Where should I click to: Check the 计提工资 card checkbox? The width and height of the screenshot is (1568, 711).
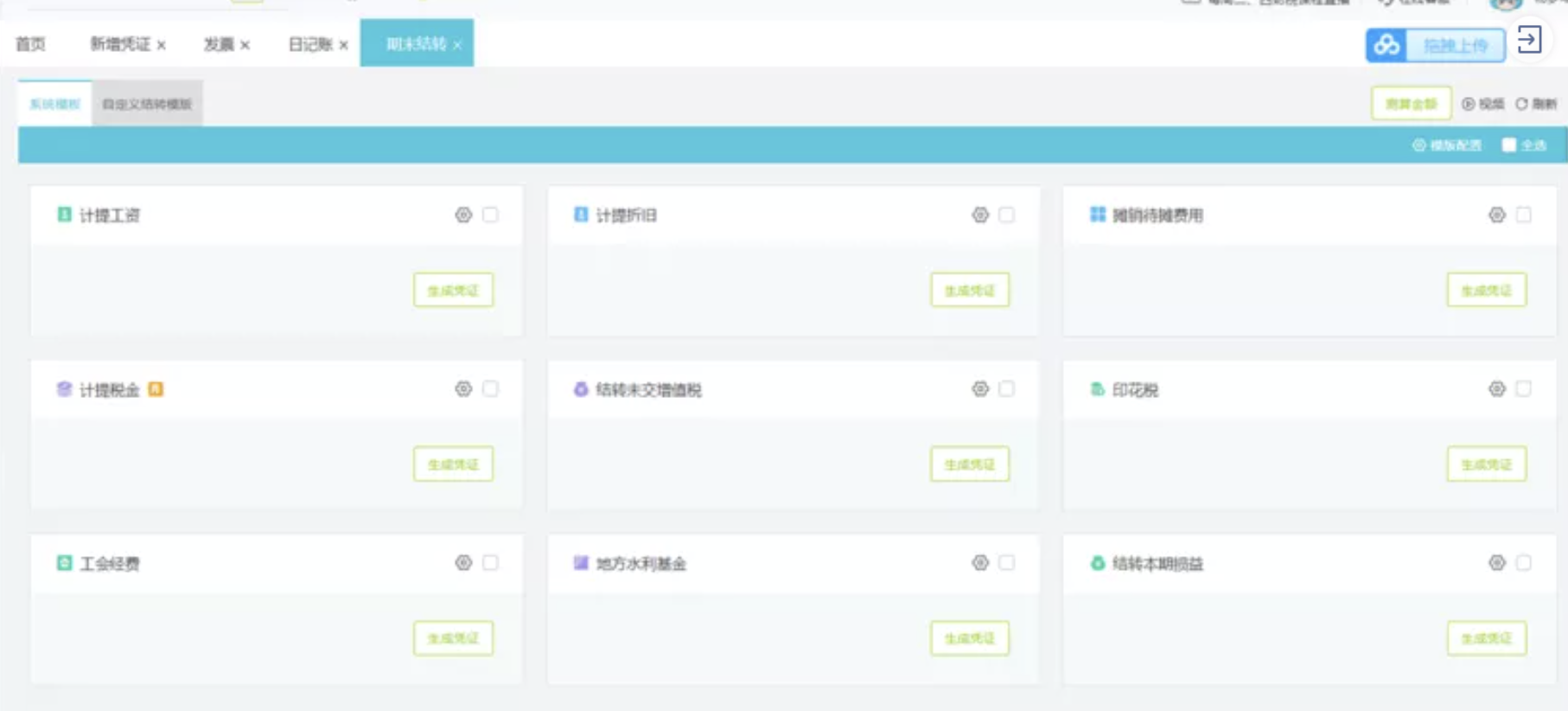coord(490,215)
